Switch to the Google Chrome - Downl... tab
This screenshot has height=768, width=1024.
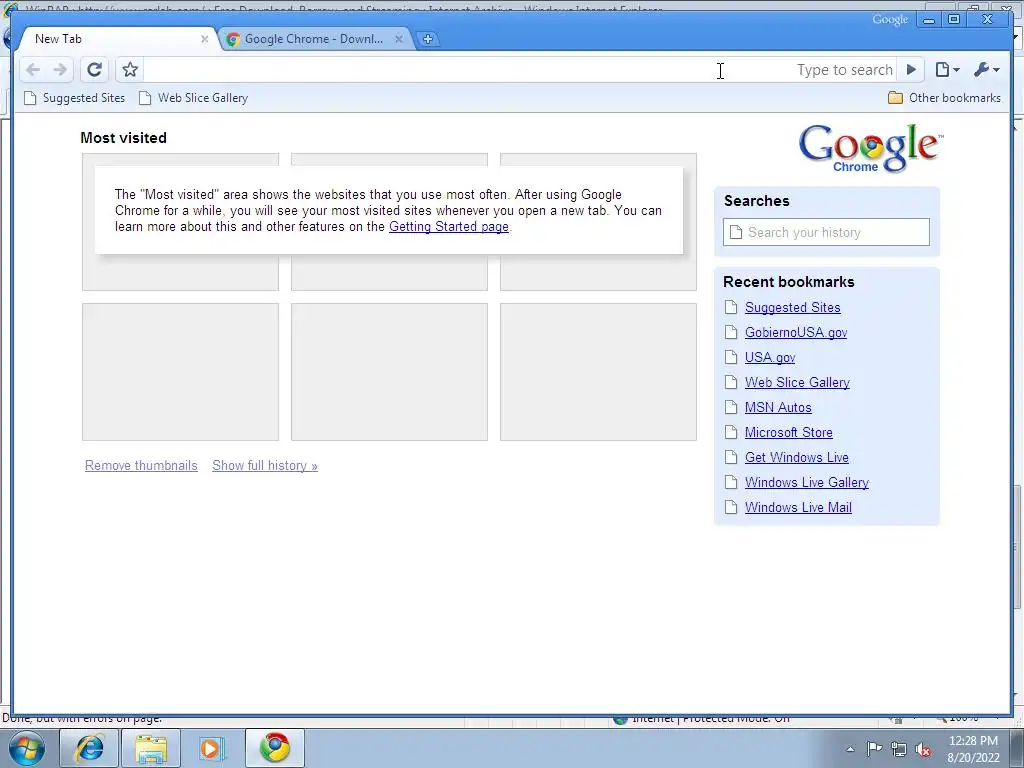pyautogui.click(x=313, y=39)
